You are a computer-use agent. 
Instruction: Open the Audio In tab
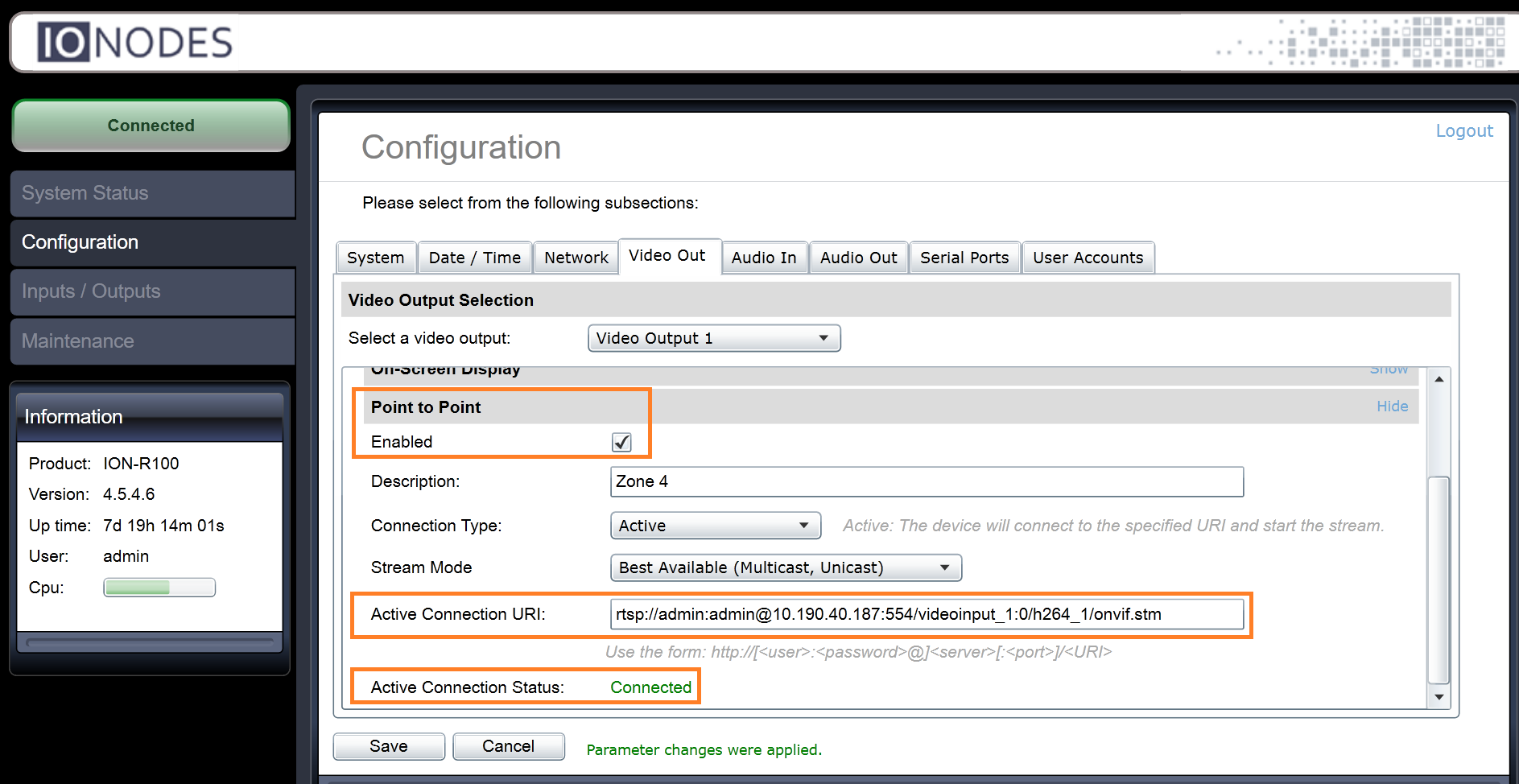pos(763,258)
